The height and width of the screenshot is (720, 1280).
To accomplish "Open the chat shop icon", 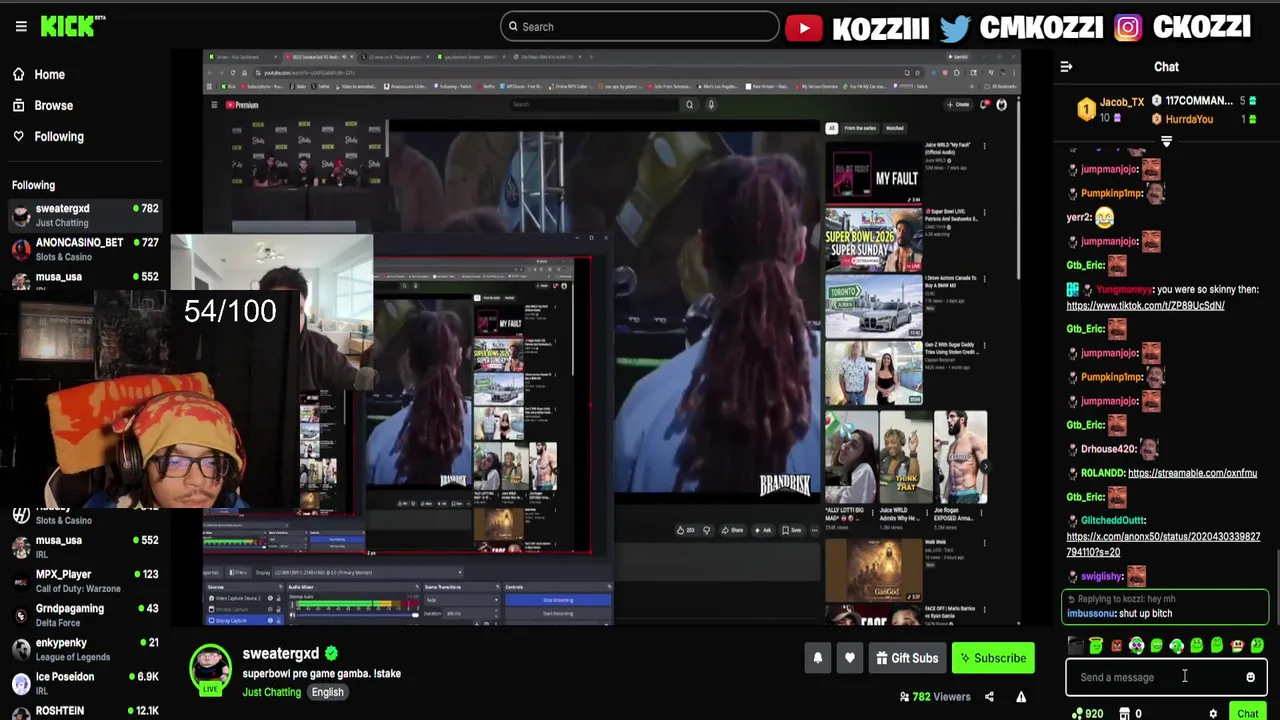I will (1124, 713).
